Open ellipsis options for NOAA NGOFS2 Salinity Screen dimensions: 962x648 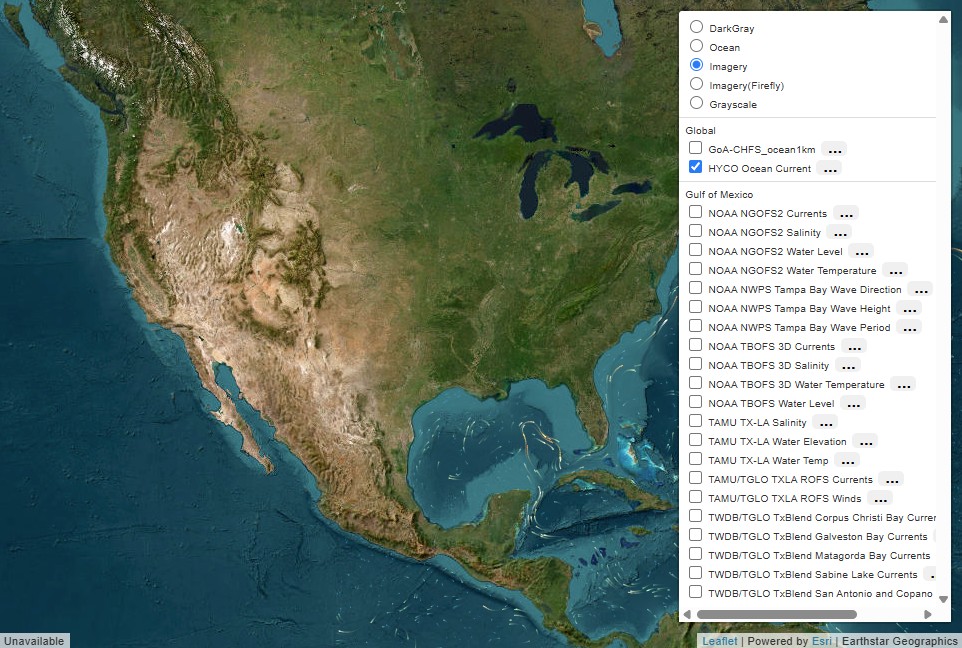pyautogui.click(x=839, y=233)
